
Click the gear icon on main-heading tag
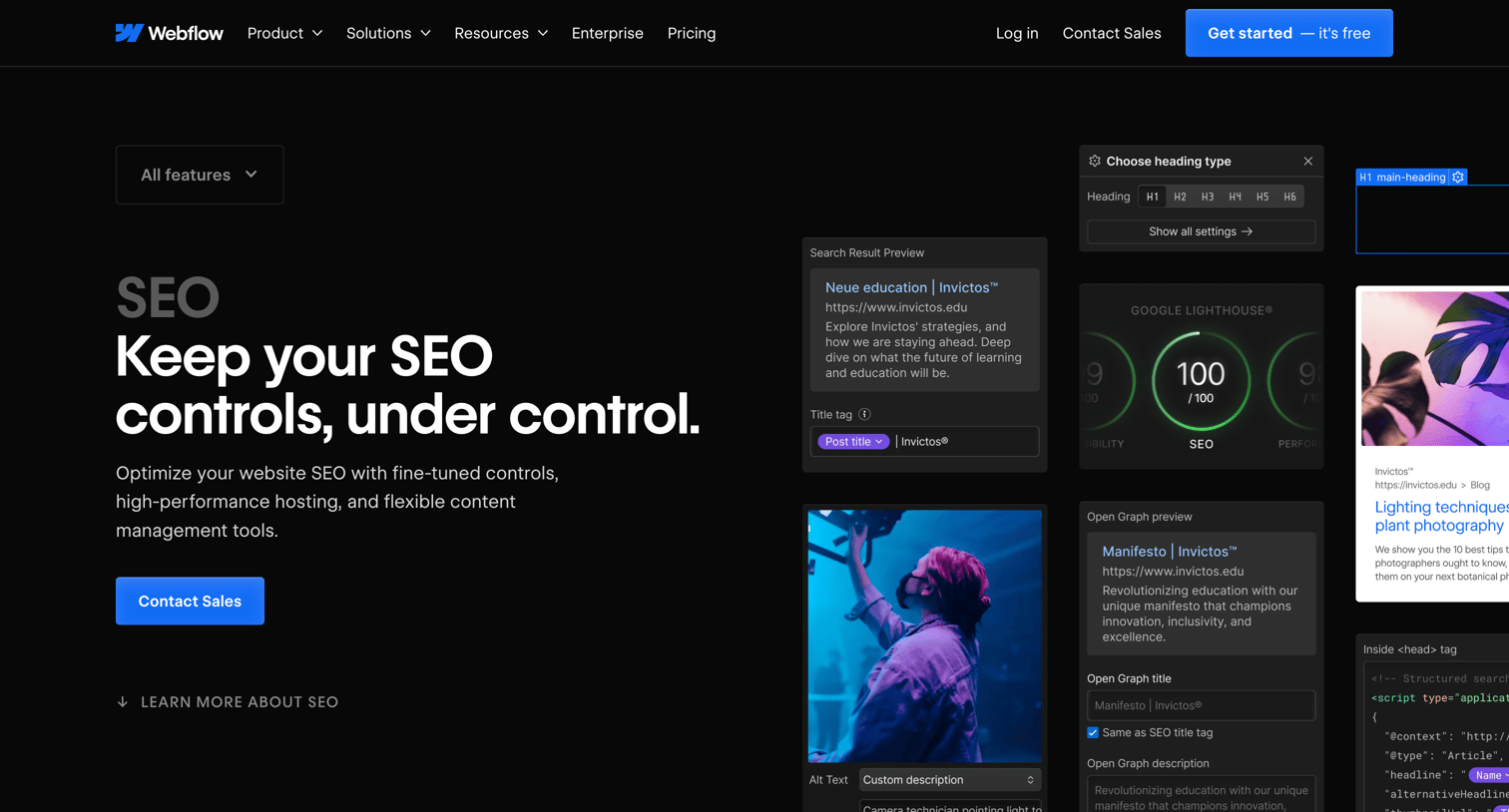(x=1458, y=178)
